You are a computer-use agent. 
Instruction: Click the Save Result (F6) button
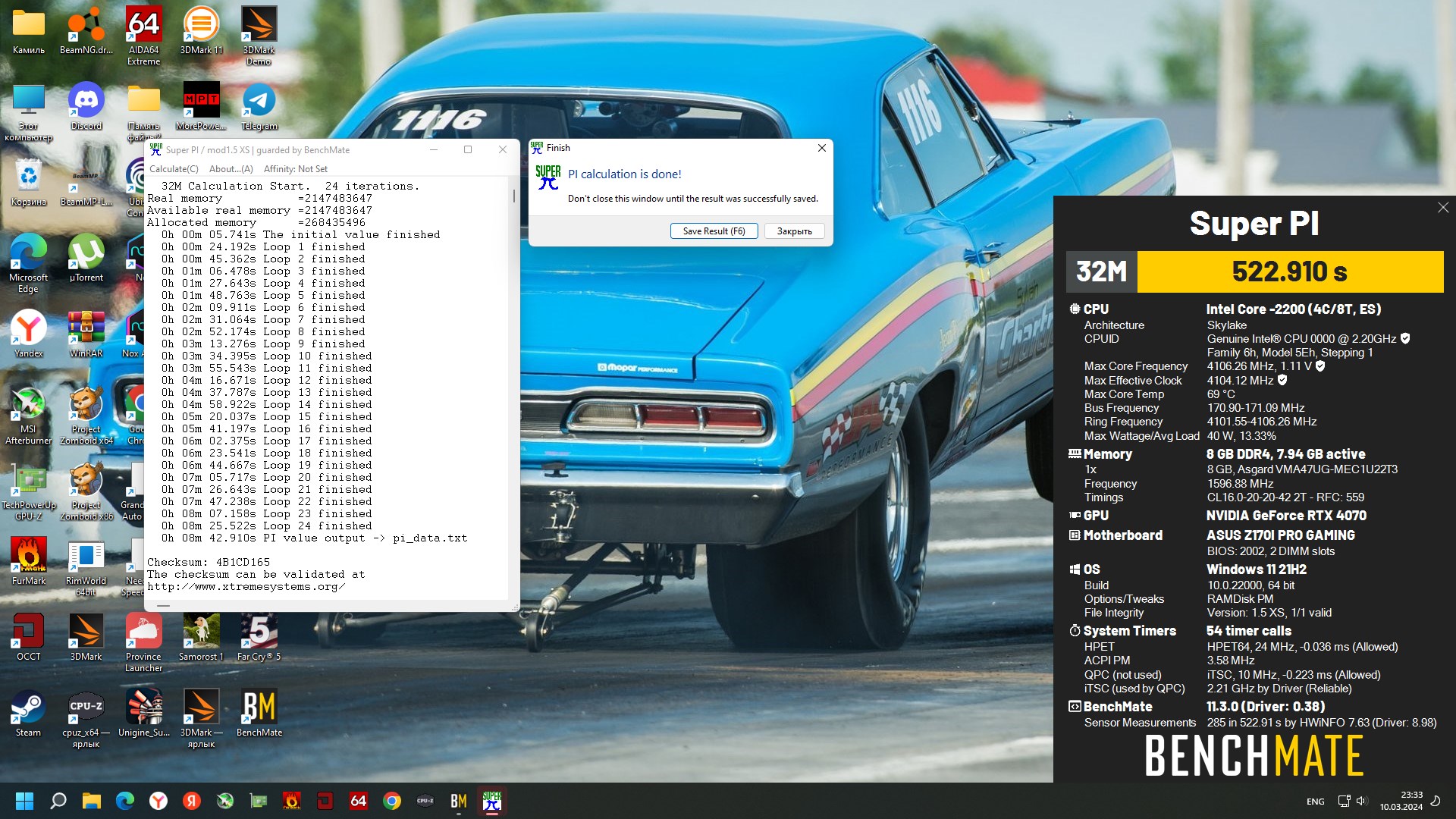[x=714, y=231]
